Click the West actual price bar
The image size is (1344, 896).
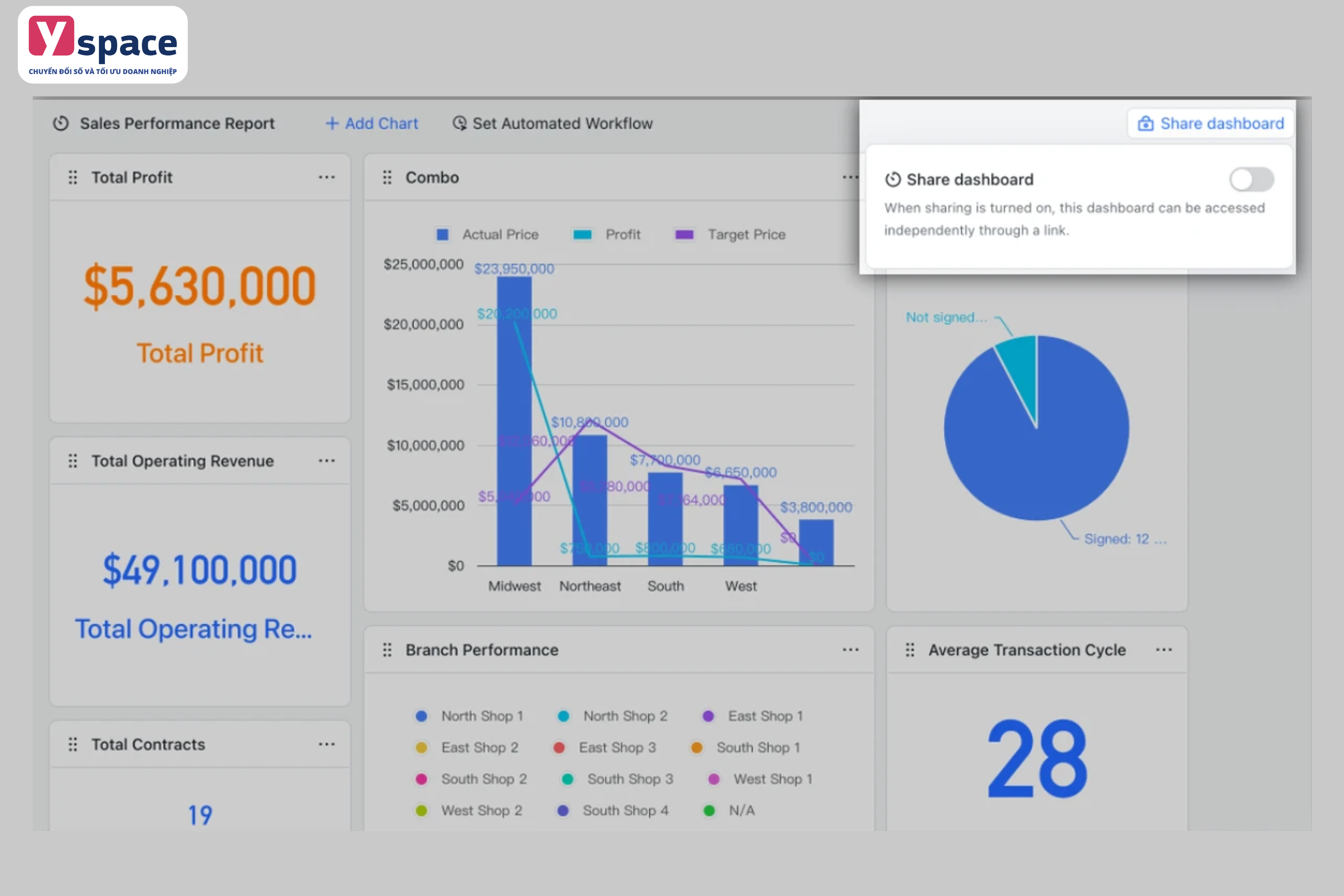click(x=741, y=526)
